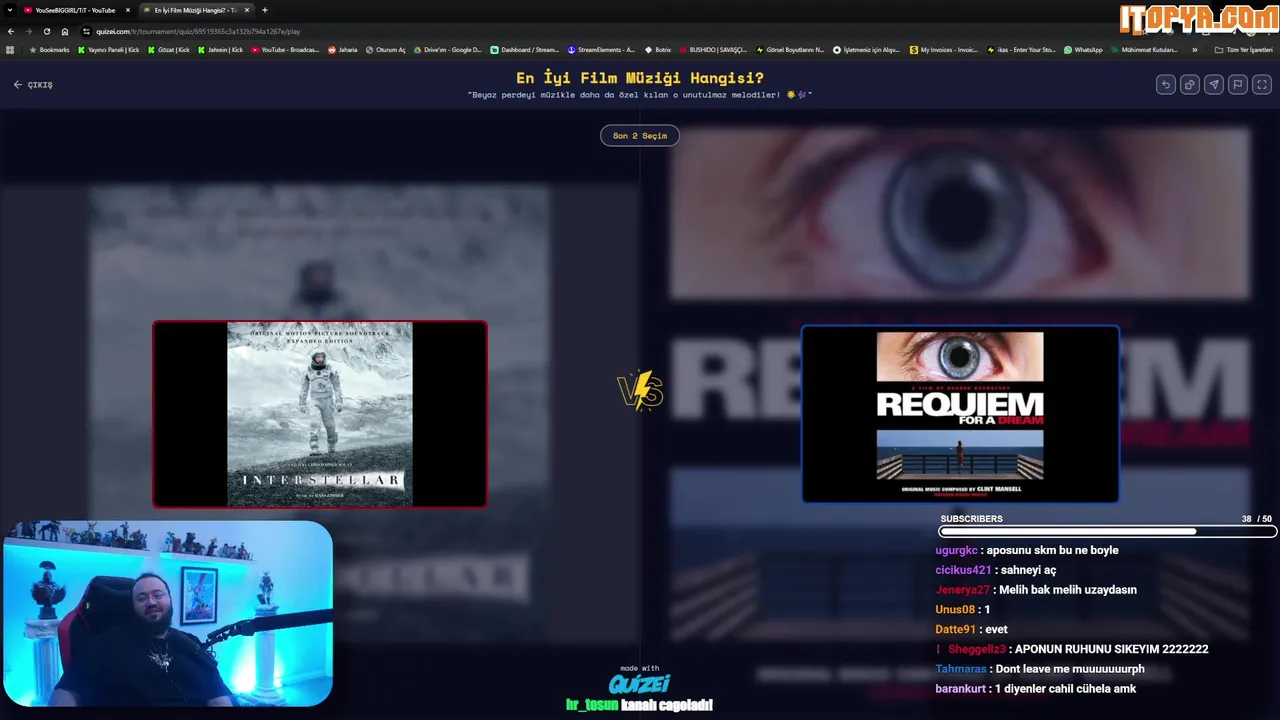Screen dimensions: 1280x720
Task: Click the streamer webcam overlay
Action: point(167,614)
